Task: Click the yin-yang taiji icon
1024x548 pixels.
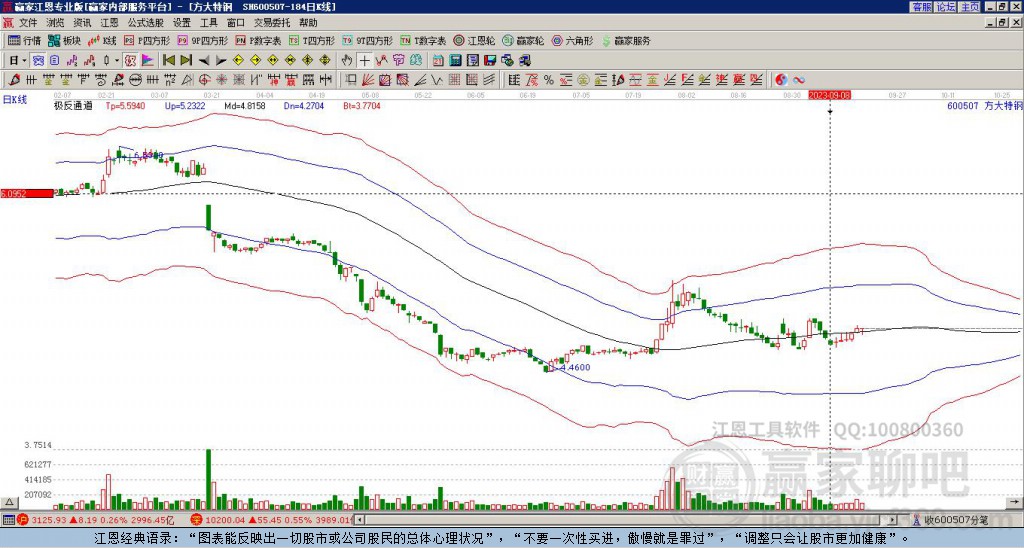Action: [x=781, y=80]
